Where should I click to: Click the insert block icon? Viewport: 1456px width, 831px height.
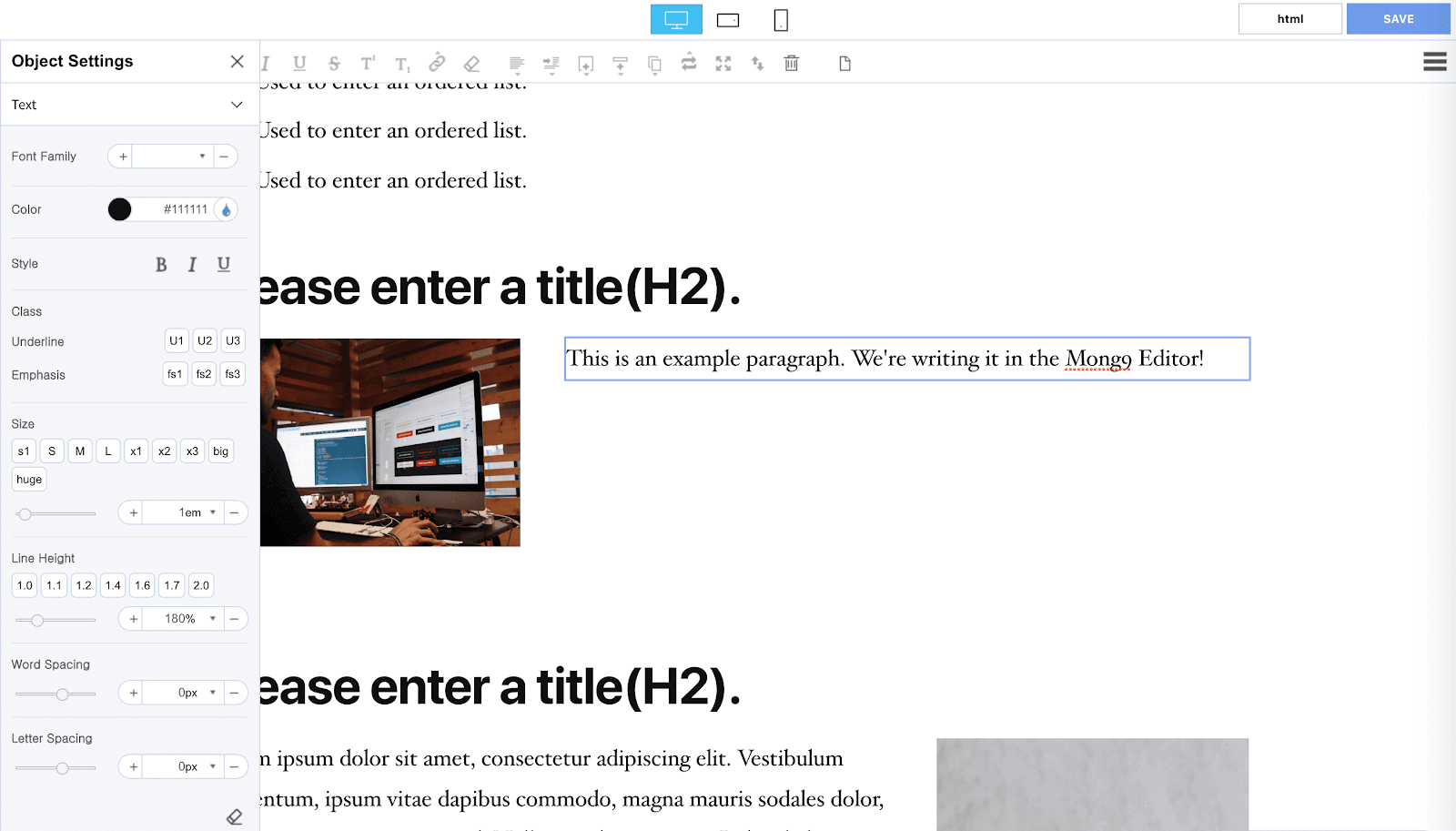586,64
